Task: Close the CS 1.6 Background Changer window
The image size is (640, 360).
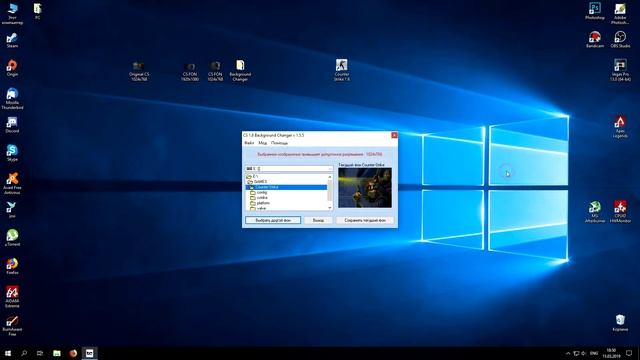Action: (394, 135)
